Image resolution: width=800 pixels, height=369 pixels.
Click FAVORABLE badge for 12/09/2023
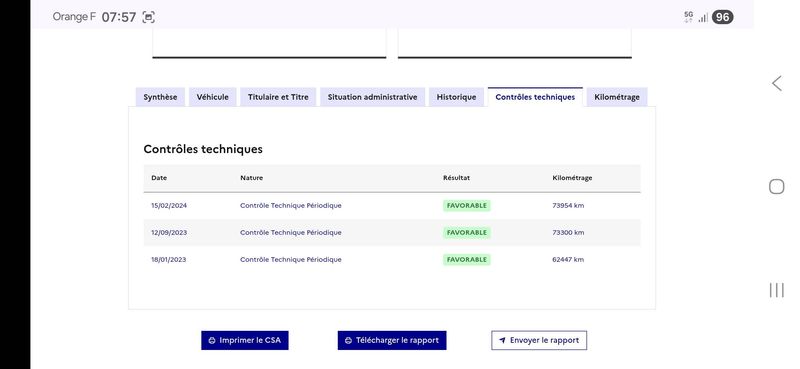tap(466, 233)
